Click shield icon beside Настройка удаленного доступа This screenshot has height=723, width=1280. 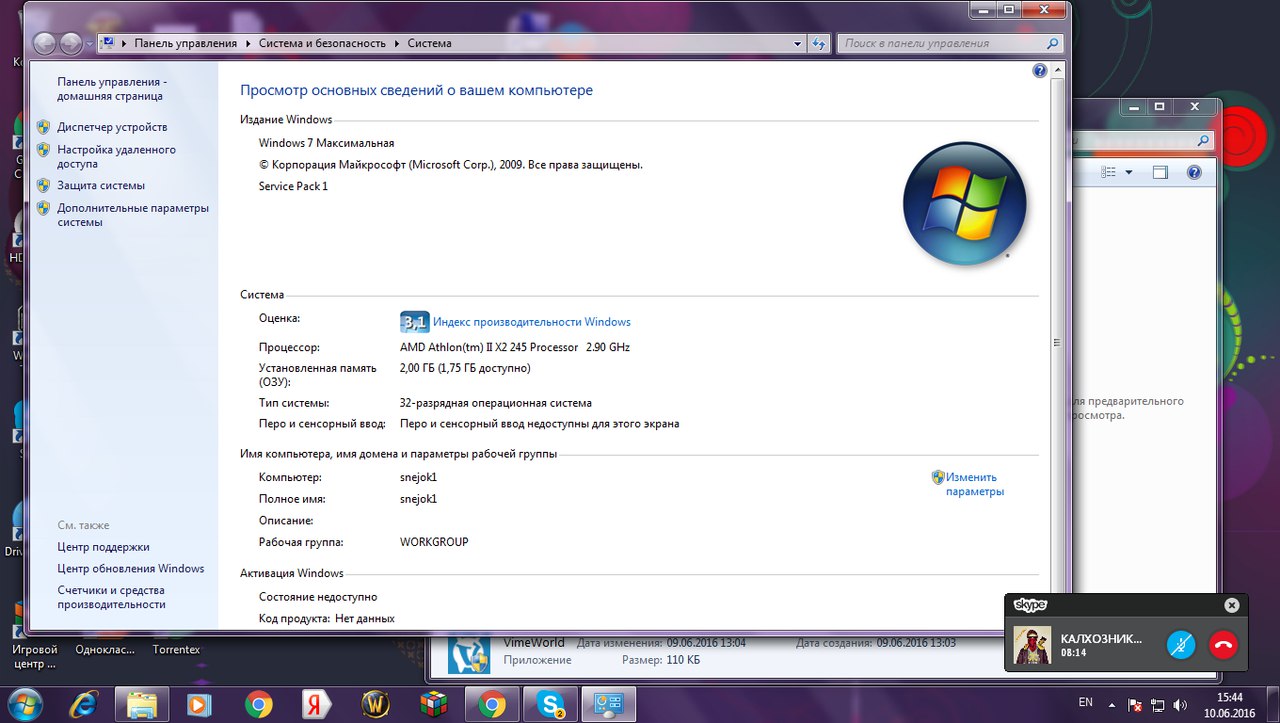(x=43, y=150)
